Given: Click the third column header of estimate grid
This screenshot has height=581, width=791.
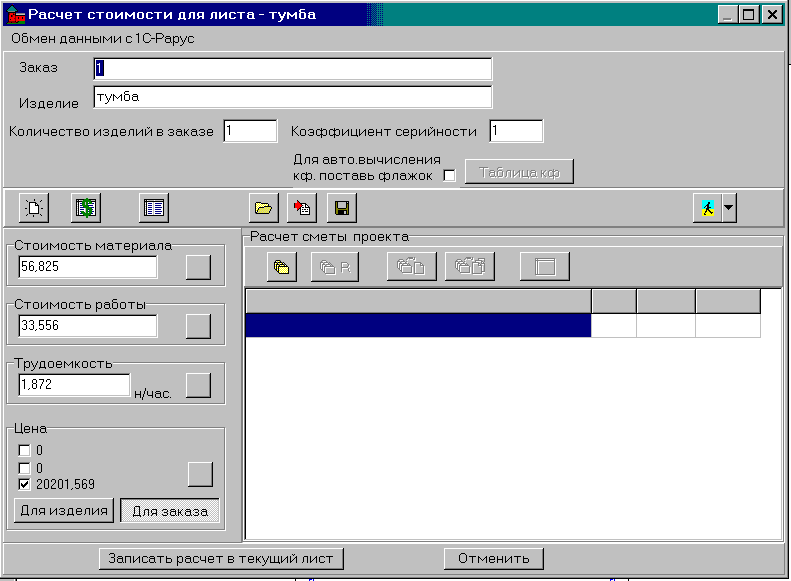Looking at the screenshot, I should [x=666, y=301].
